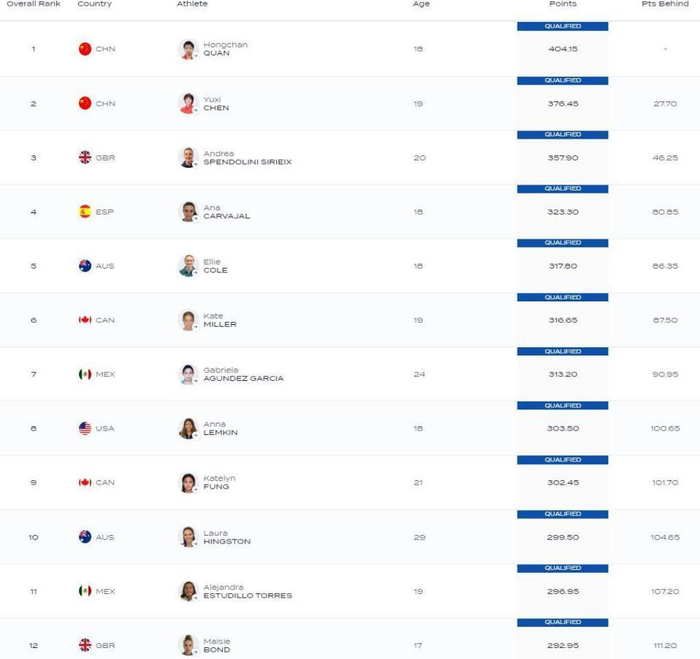The image size is (700, 659).
Task: Click the Country column header
Action: [94, 4]
